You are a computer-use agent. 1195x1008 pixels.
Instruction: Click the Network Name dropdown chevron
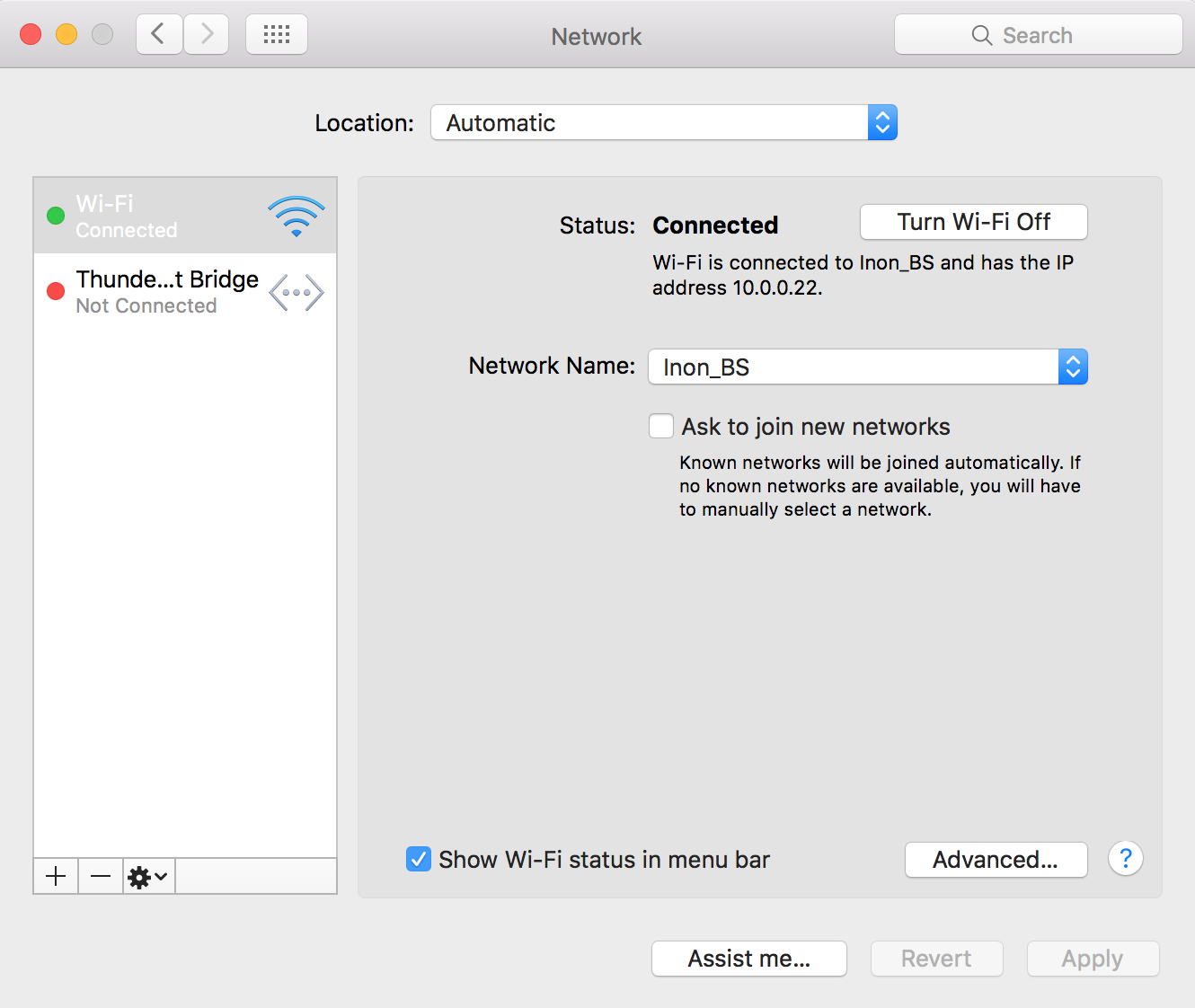pos(1072,367)
